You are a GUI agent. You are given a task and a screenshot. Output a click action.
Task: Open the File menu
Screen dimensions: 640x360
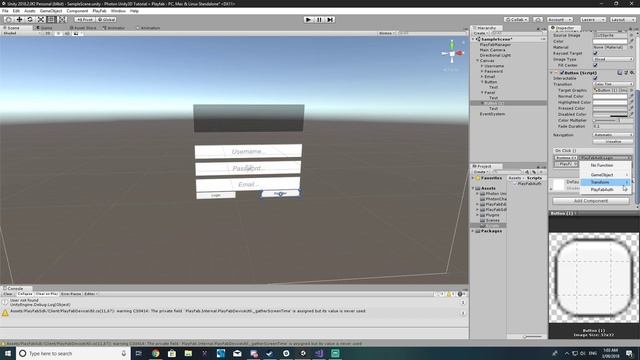click(x=5, y=11)
